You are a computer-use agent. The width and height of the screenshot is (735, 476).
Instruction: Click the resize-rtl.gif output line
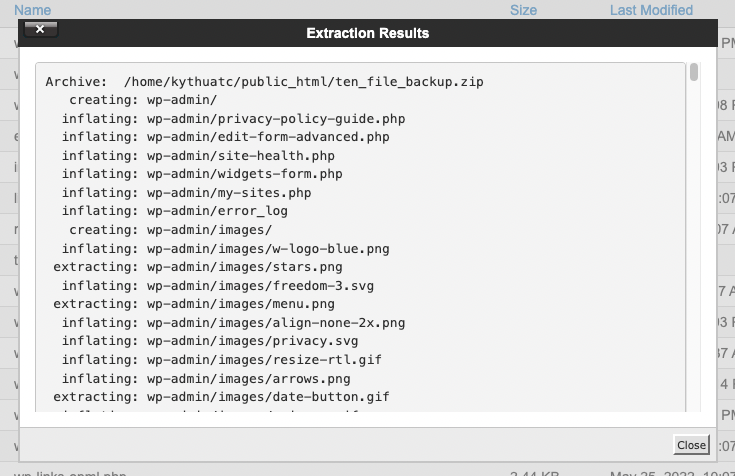pyautogui.click(x=222, y=360)
